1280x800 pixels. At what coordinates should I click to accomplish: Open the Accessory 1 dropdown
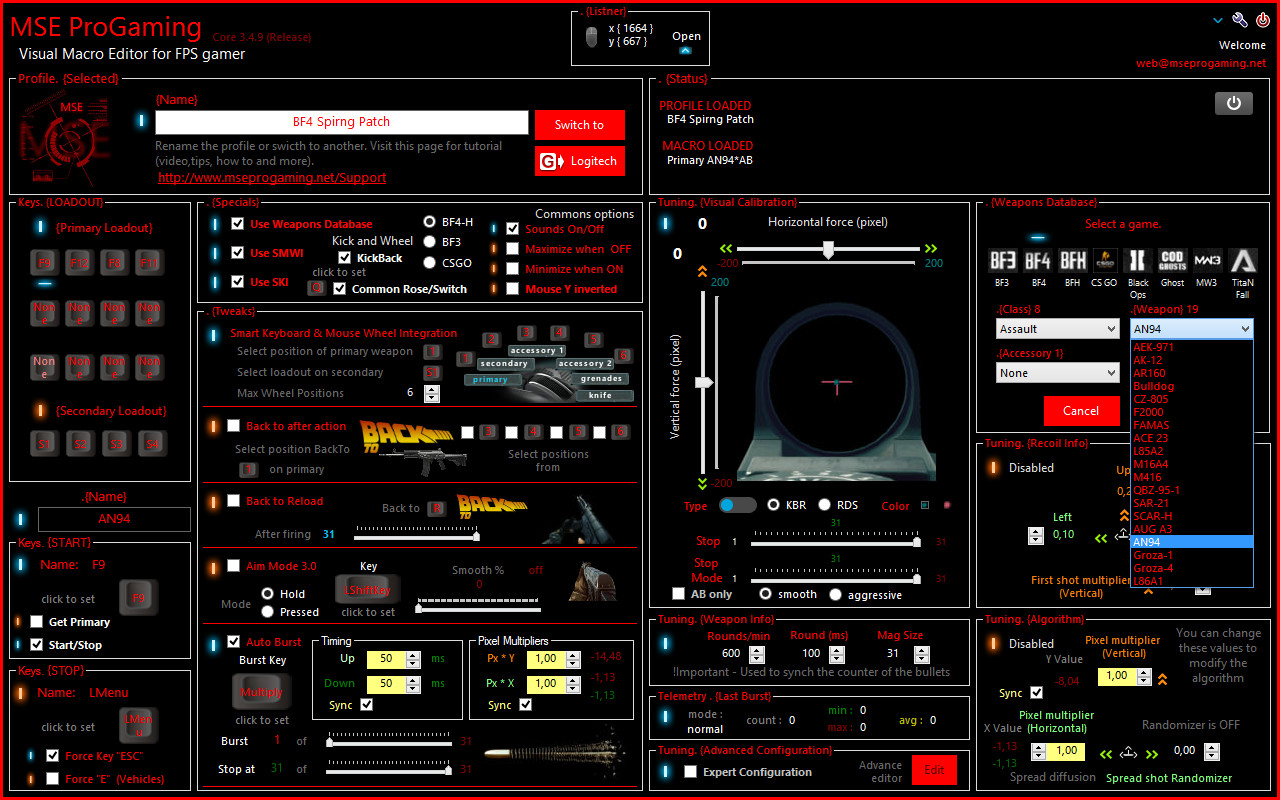pos(1058,373)
